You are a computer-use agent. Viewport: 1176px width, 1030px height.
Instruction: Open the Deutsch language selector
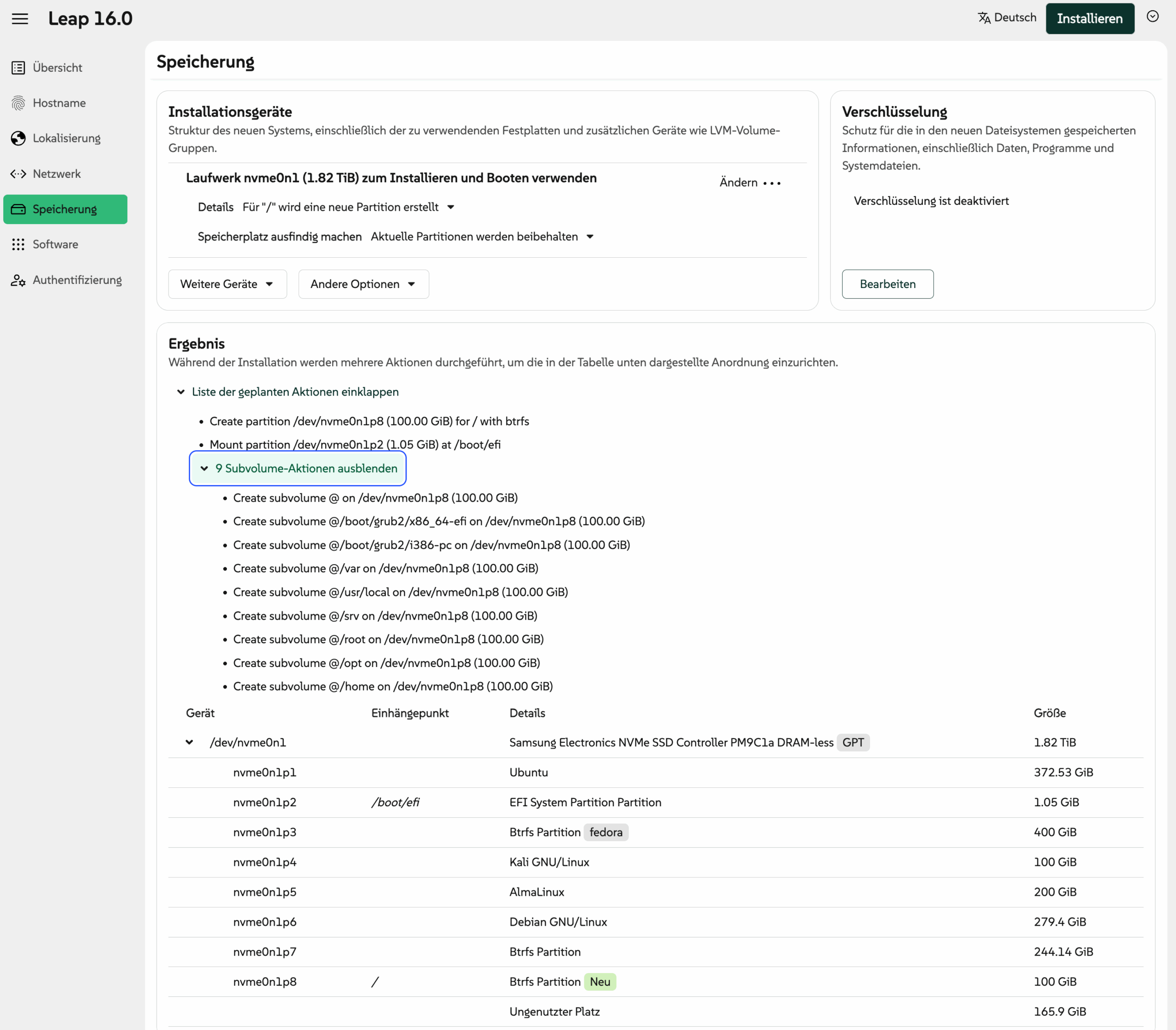1007,18
